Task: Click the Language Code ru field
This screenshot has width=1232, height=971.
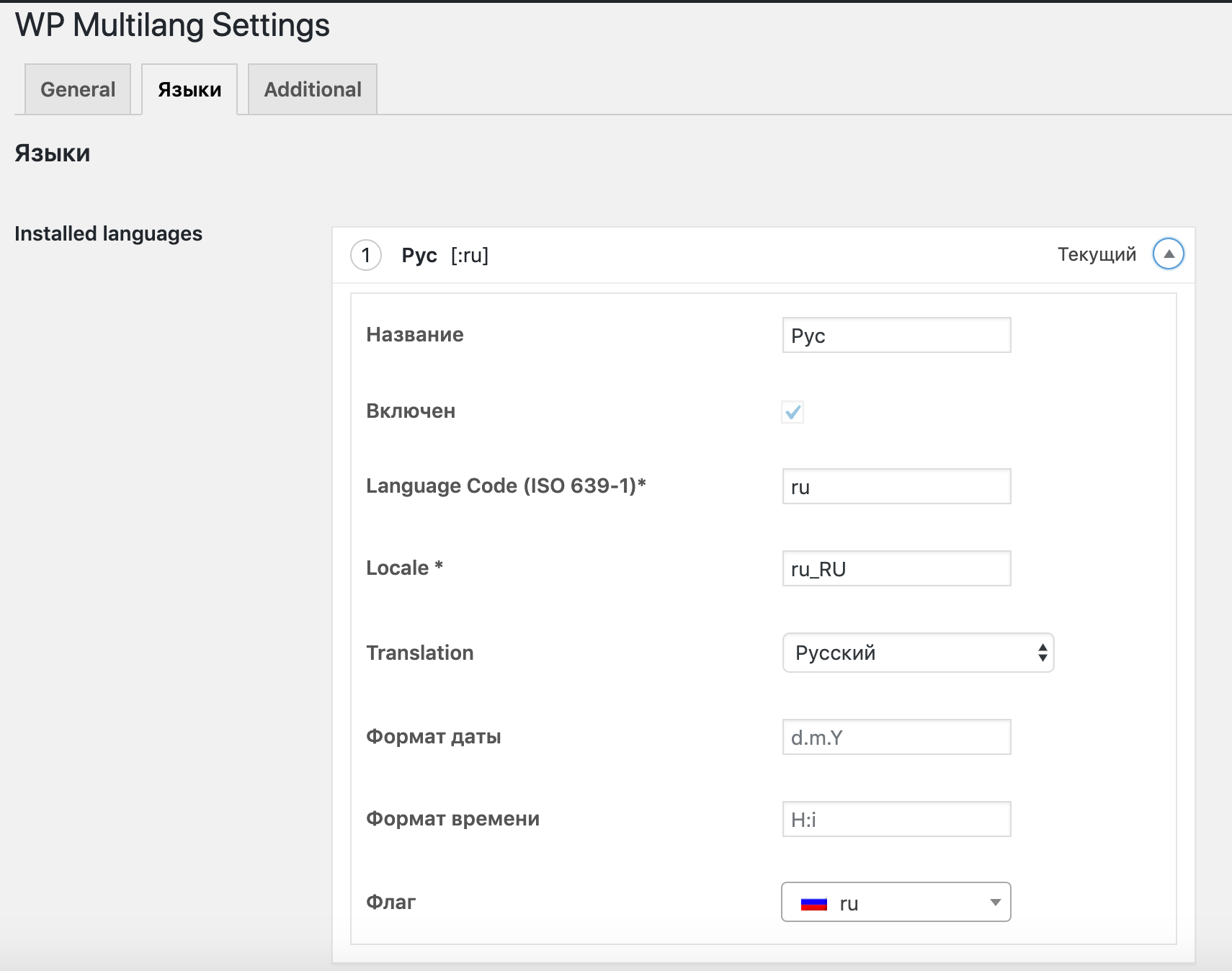Action: click(896, 486)
